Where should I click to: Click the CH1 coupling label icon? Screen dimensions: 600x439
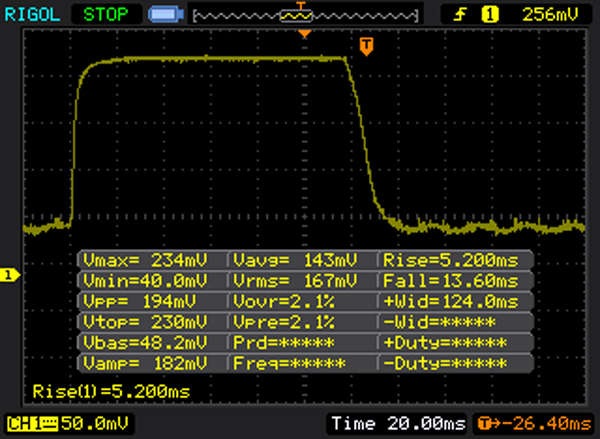point(33,424)
